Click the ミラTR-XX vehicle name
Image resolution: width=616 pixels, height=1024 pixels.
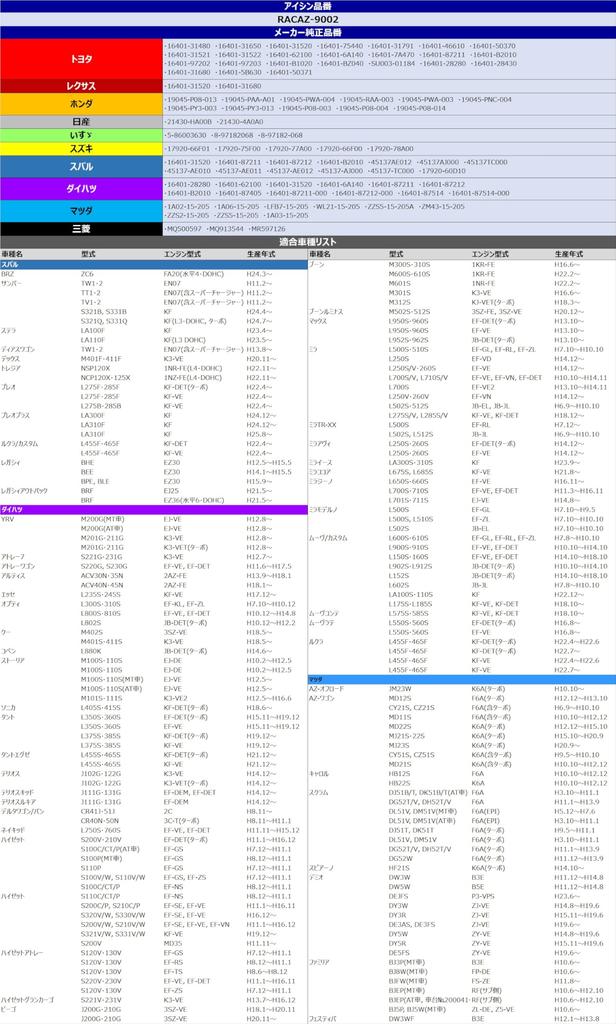pos(322,425)
